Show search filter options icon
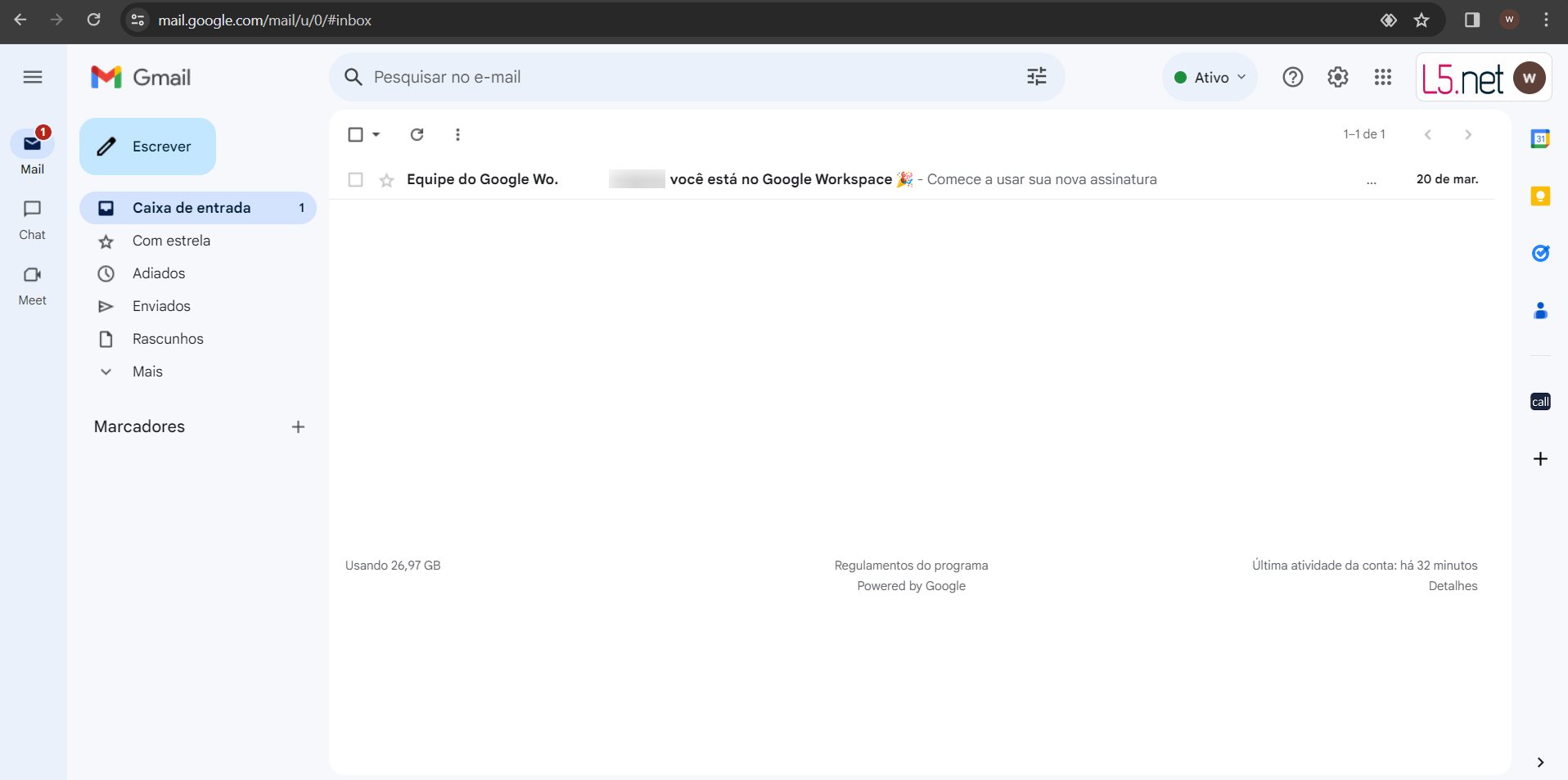The width and height of the screenshot is (1568, 780). [x=1036, y=77]
